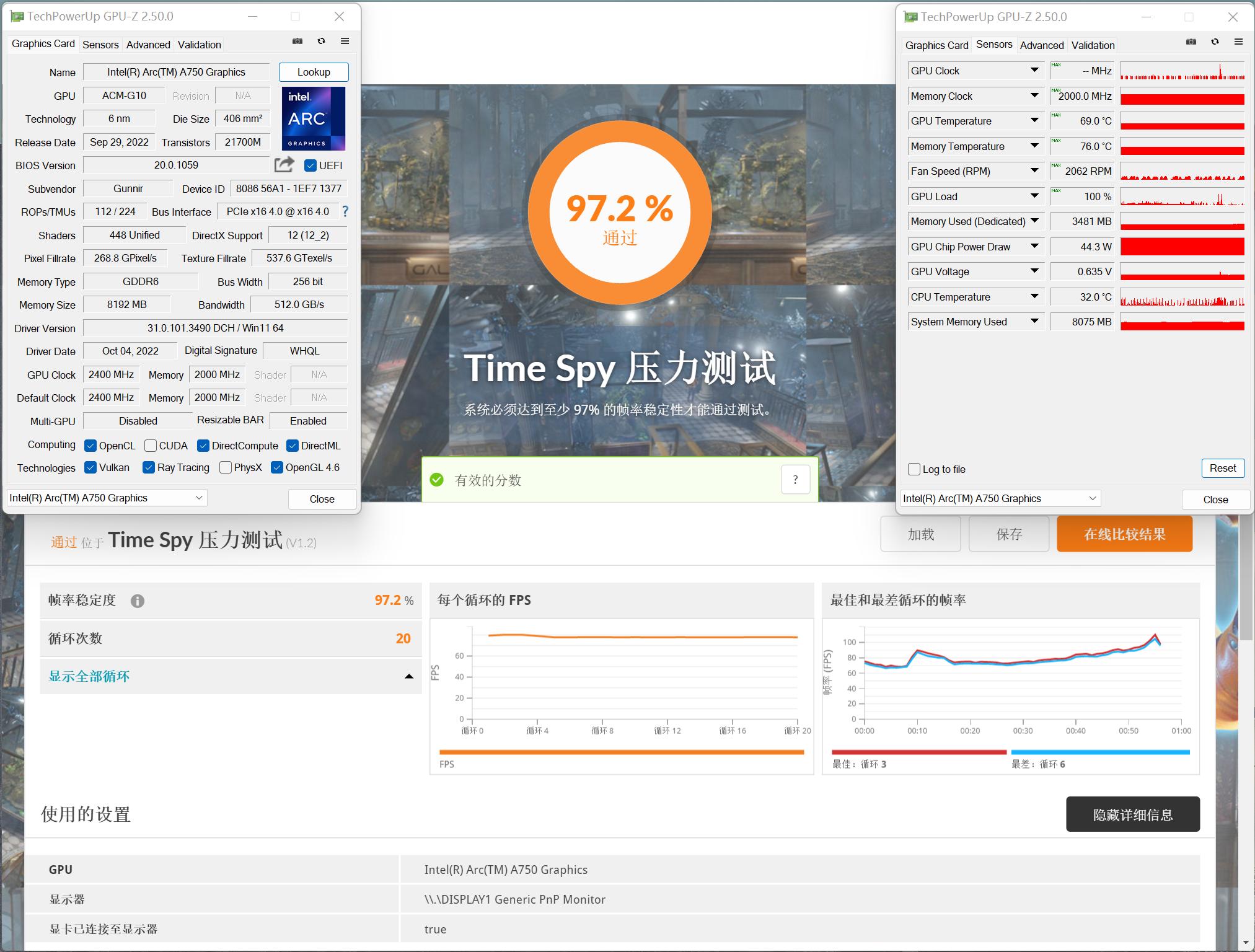
Task: Uncheck the UEFI checkbox
Action: (x=310, y=165)
